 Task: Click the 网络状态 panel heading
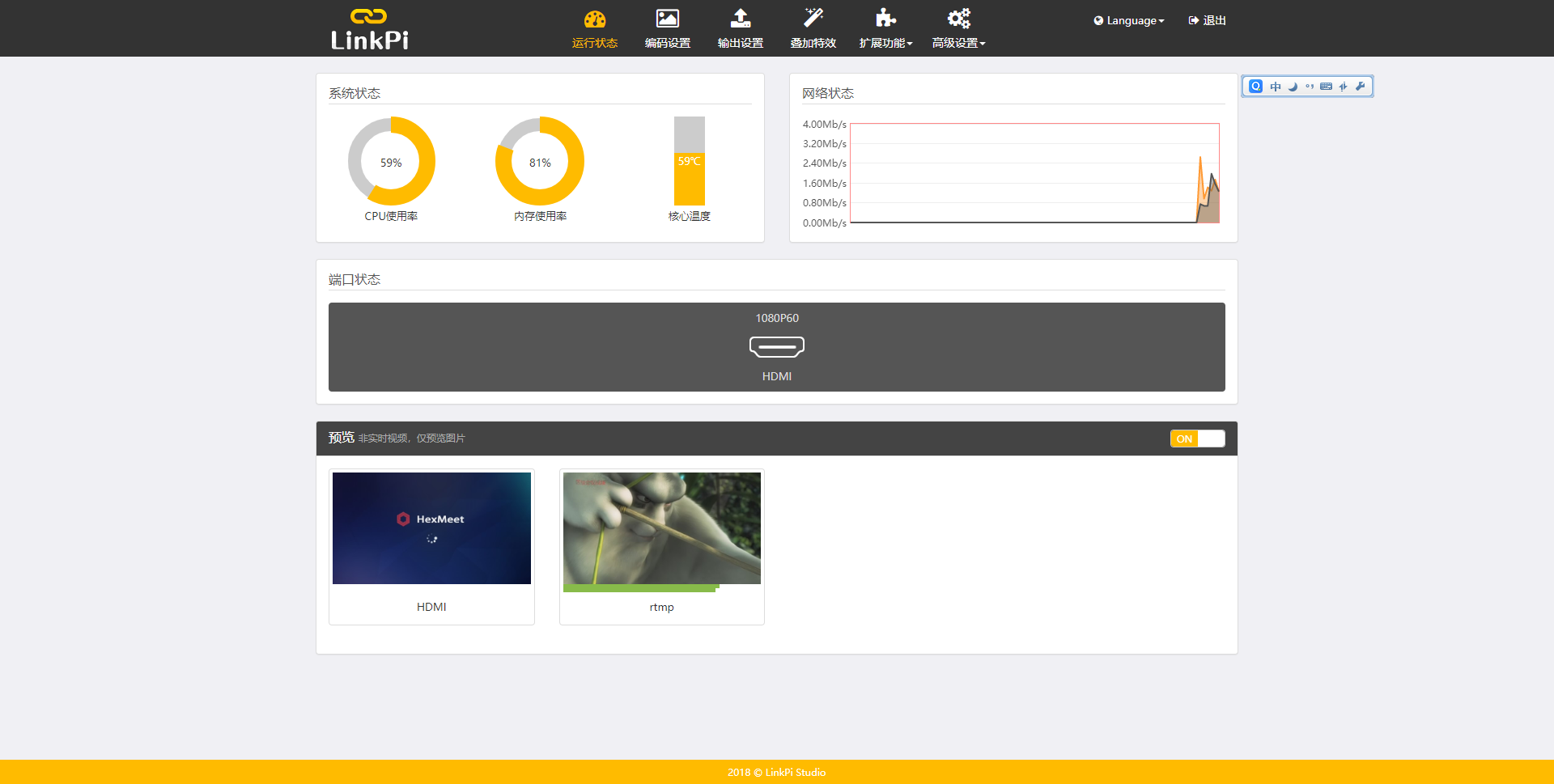point(828,93)
